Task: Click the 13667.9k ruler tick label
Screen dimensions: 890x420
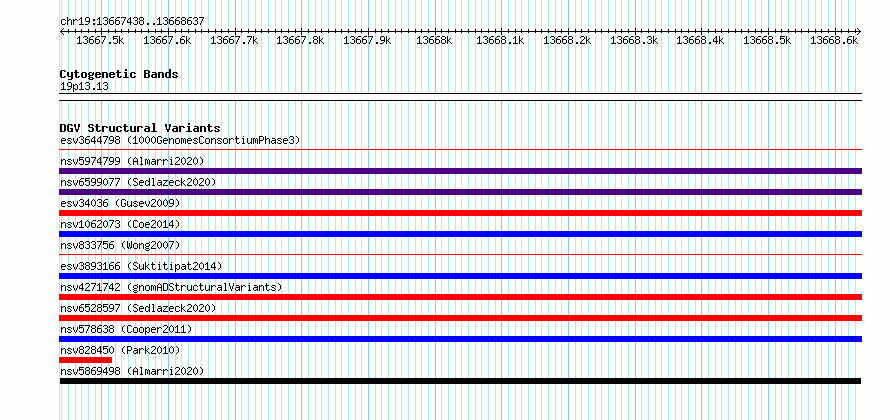Action: [x=367, y=40]
